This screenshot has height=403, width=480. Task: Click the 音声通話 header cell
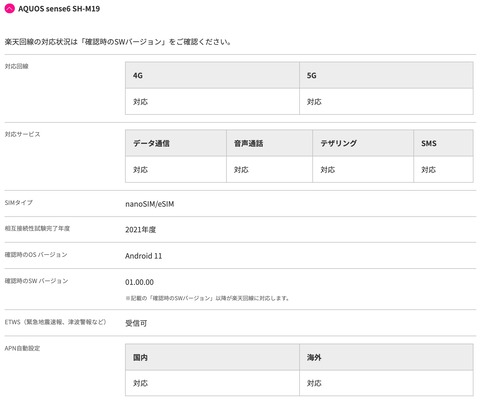(x=269, y=143)
